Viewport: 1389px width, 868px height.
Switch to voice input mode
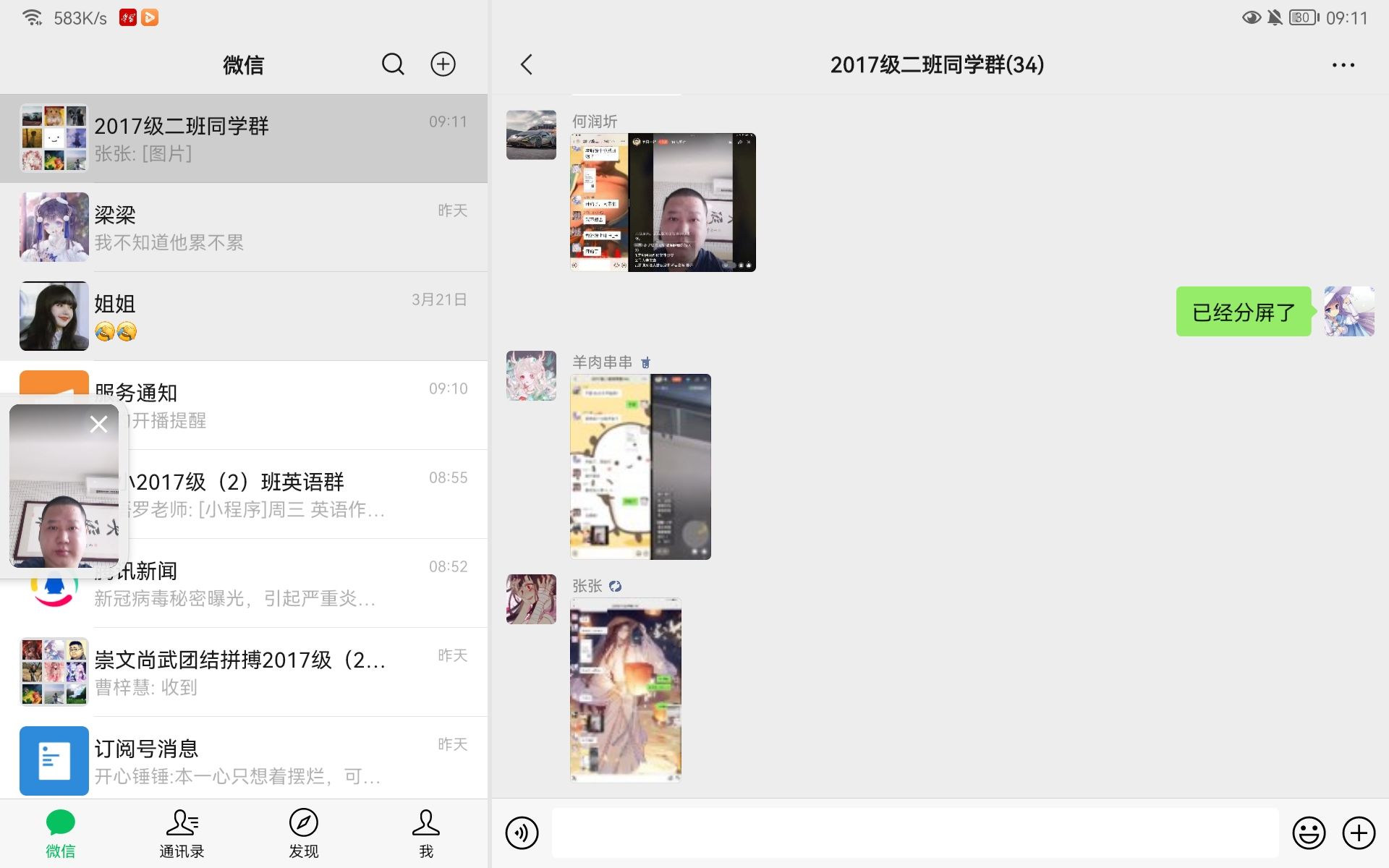coord(522,833)
